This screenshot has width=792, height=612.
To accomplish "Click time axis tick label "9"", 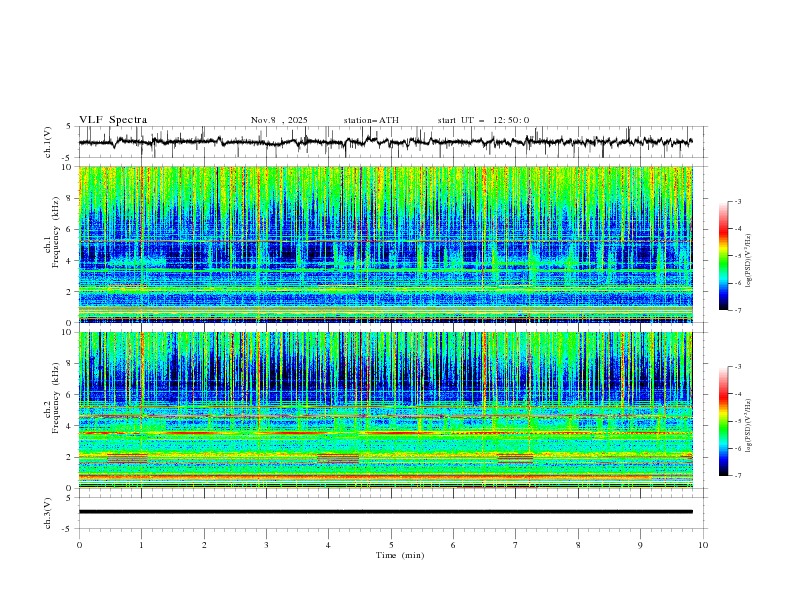I will [x=640, y=545].
